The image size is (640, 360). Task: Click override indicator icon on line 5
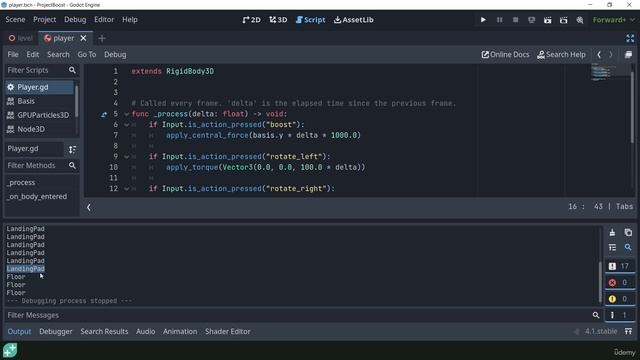[104, 114]
